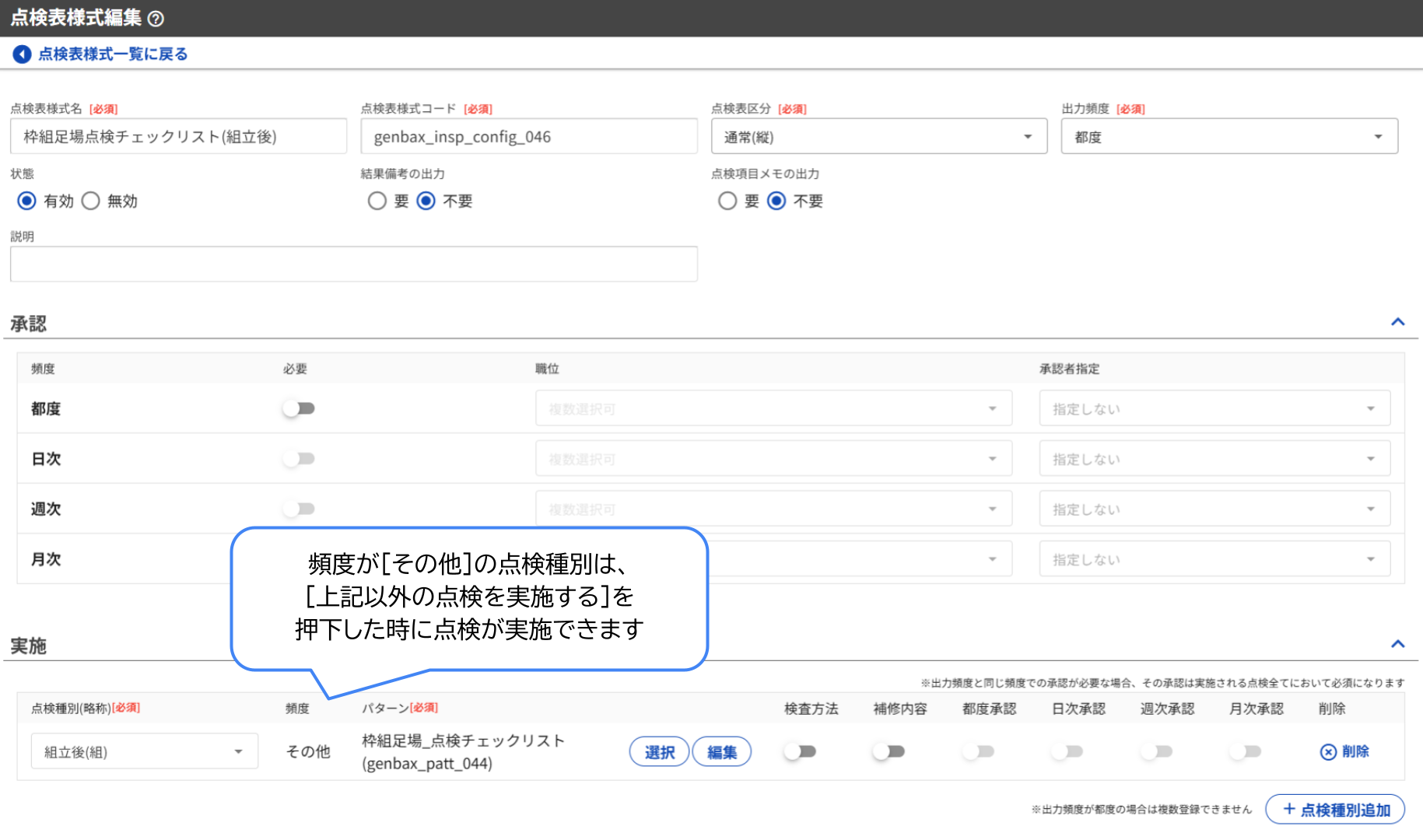1423x840 pixels.
Task: Select 要 for 点検項目メモの出力
Action: coord(727,201)
